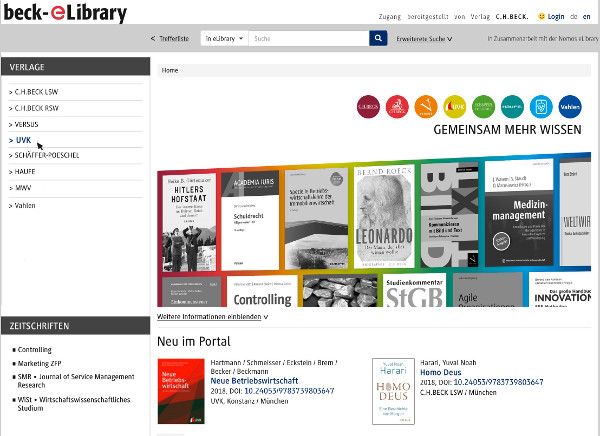600x436 pixels.
Task: Click the 'Innovation' handbook cover
Action: [560, 289]
